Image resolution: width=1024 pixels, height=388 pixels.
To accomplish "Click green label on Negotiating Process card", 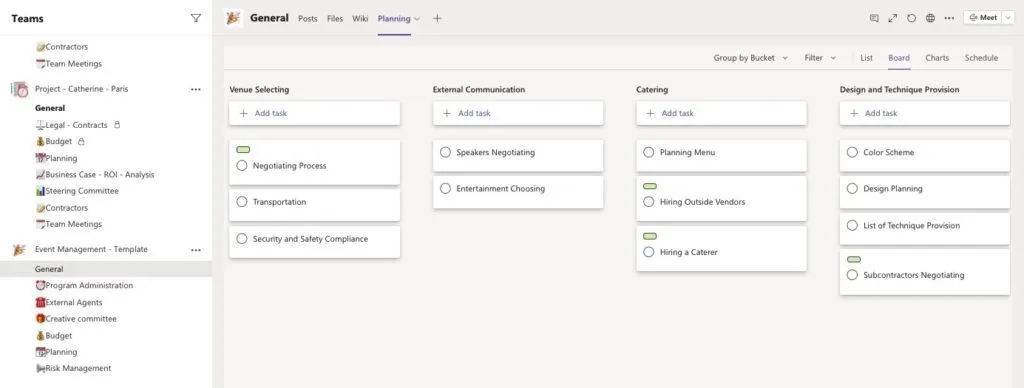I will (243, 150).
